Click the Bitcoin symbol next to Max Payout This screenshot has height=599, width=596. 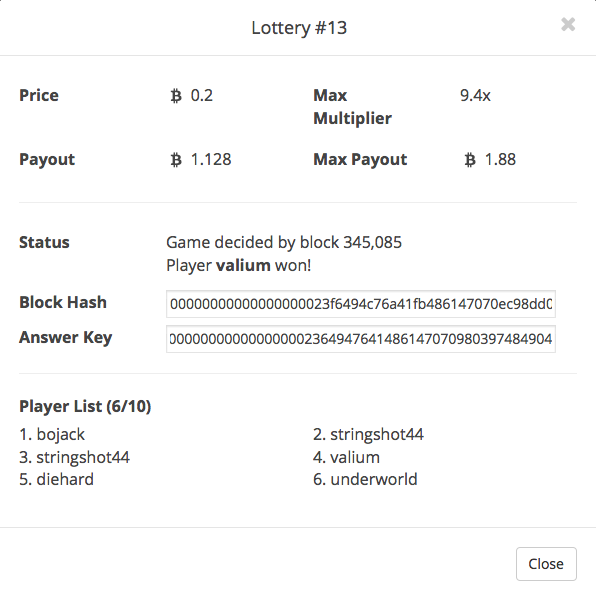click(x=470, y=160)
